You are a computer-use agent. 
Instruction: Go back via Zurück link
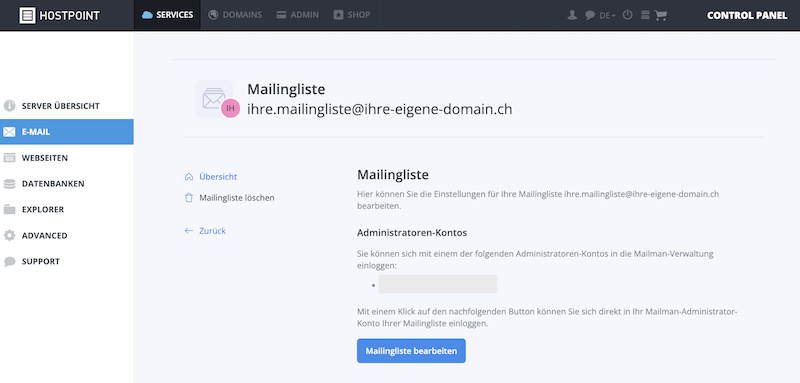pyautogui.click(x=212, y=231)
